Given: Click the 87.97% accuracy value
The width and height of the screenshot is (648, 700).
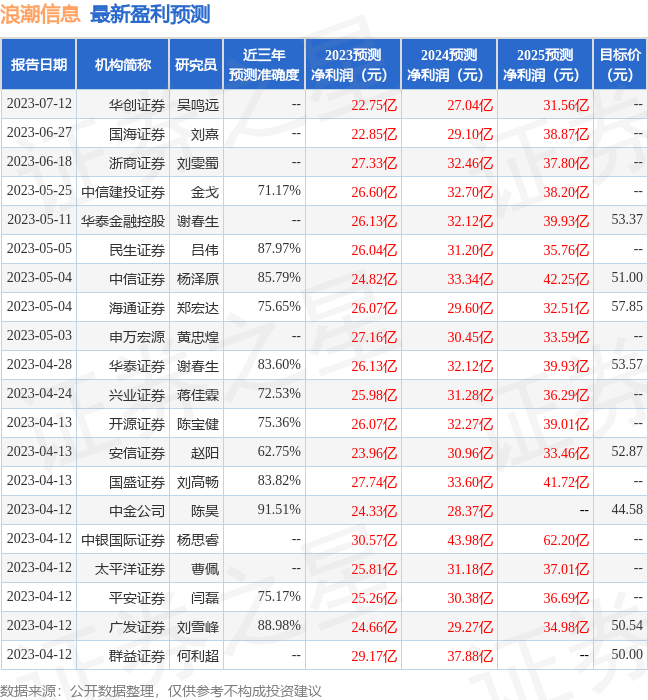Looking at the screenshot, I should coord(279,249).
